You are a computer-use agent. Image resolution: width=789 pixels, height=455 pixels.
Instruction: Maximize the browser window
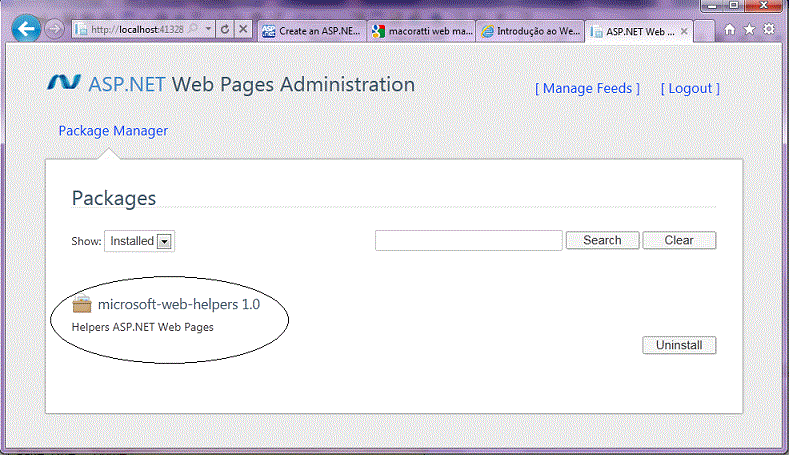click(734, 6)
